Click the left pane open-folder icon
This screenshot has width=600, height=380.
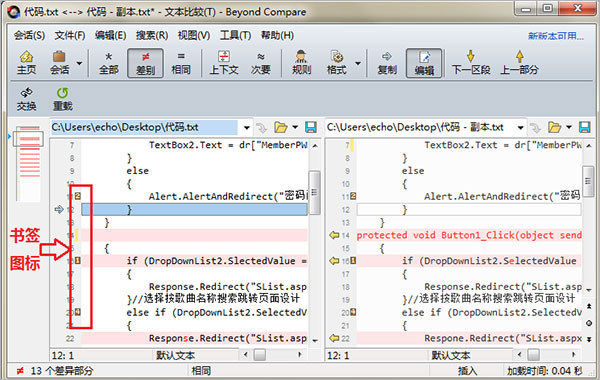pyautogui.click(x=281, y=127)
